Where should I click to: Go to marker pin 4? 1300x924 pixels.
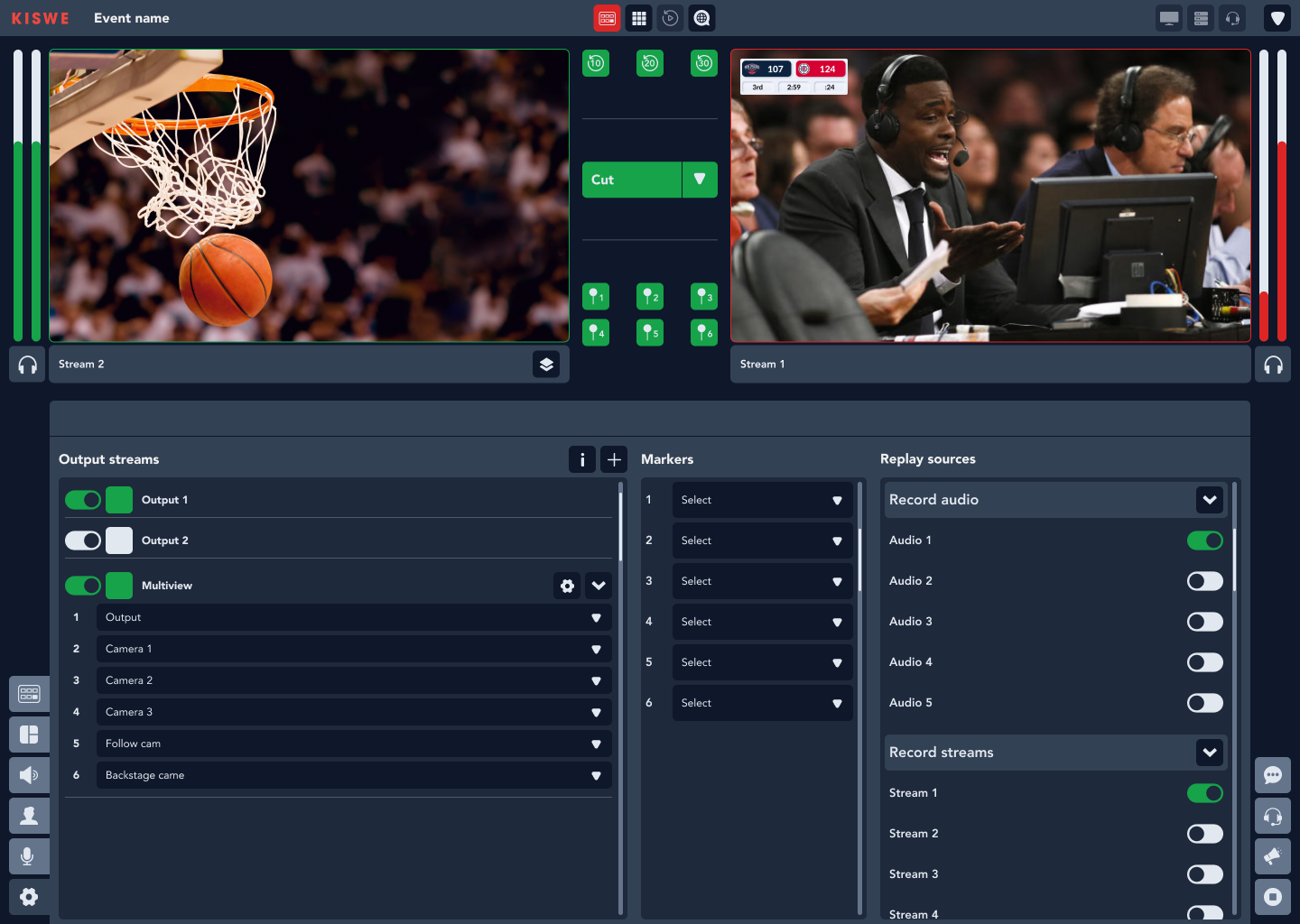(596, 332)
